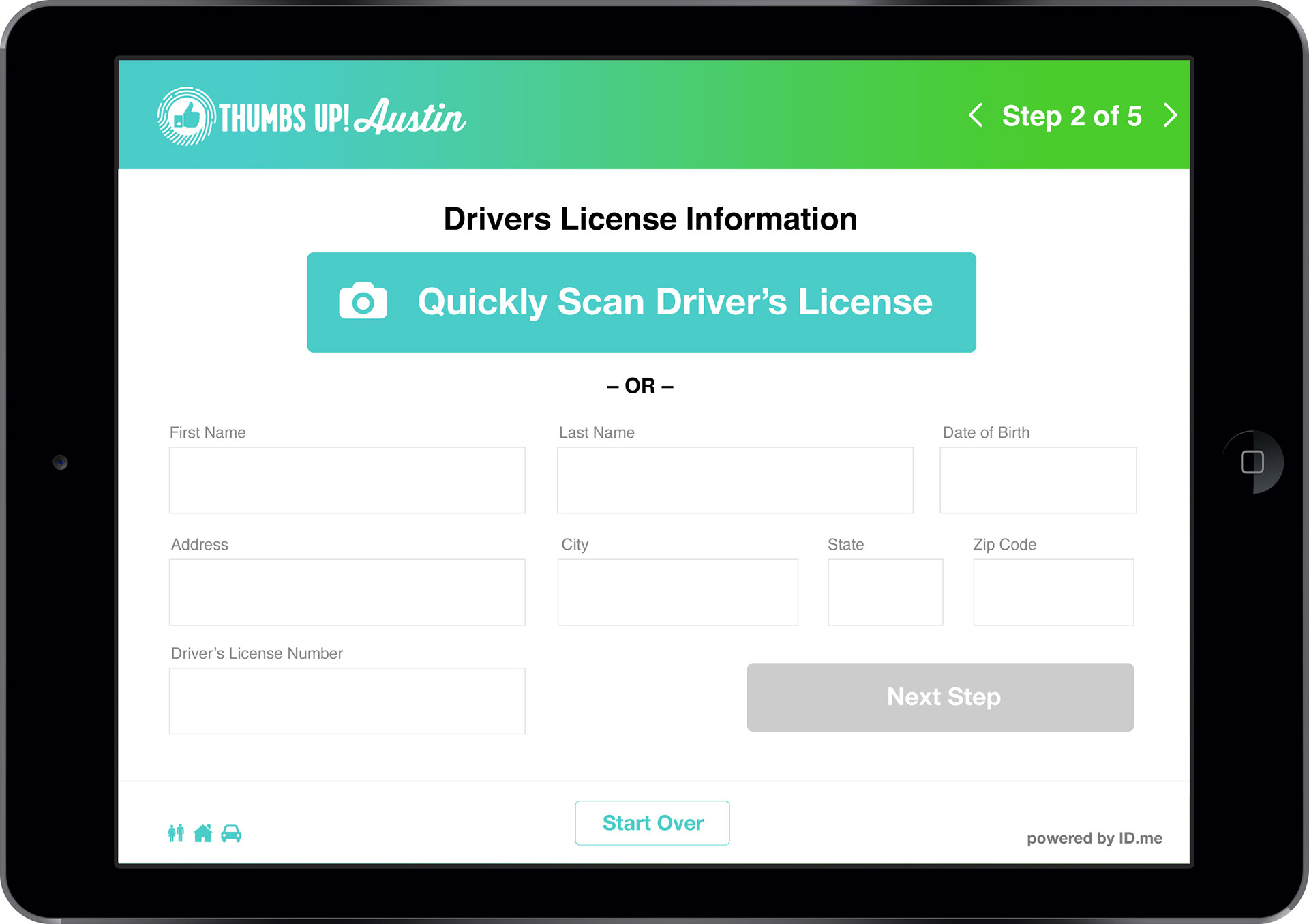Click the camera icon on scan button

point(363,301)
